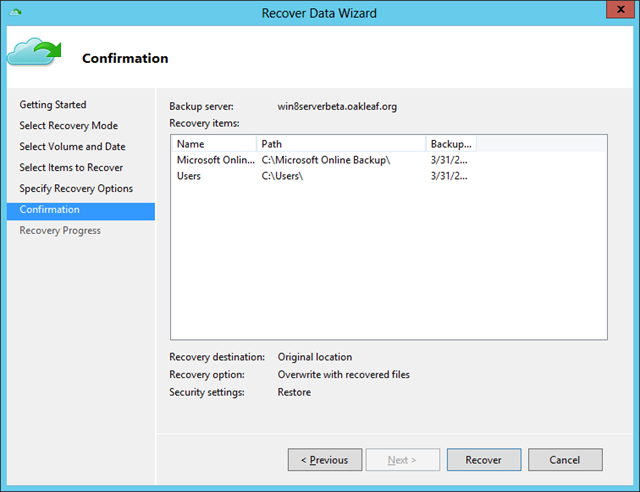Click the Recovery destination label
The width and height of the screenshot is (640, 492).
217,357
